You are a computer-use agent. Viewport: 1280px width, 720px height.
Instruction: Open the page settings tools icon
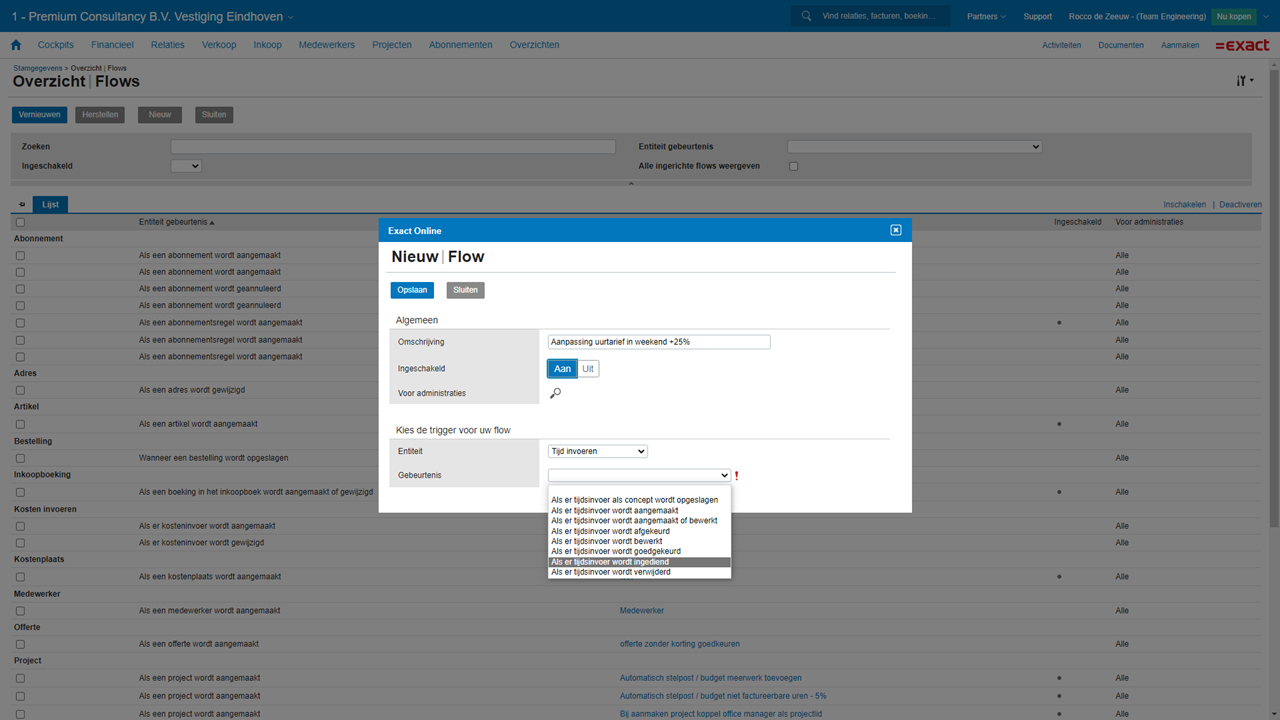[x=1244, y=81]
